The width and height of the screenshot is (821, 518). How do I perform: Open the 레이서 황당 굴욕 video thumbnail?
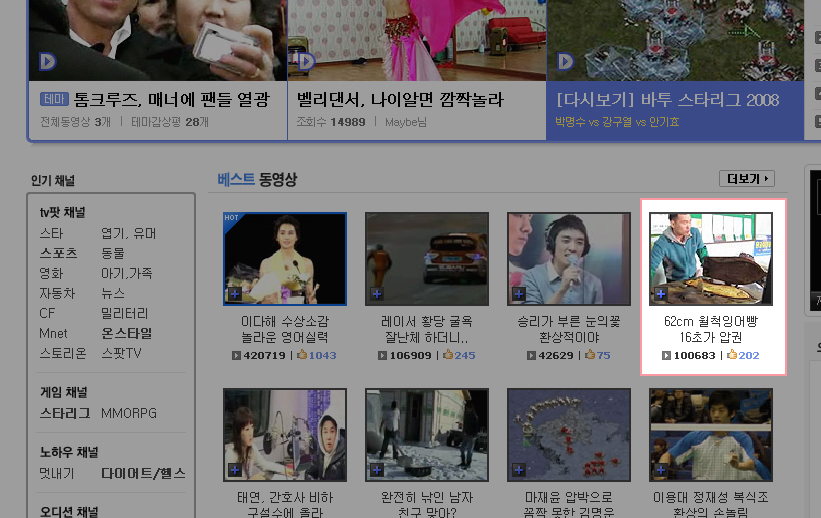[427, 259]
